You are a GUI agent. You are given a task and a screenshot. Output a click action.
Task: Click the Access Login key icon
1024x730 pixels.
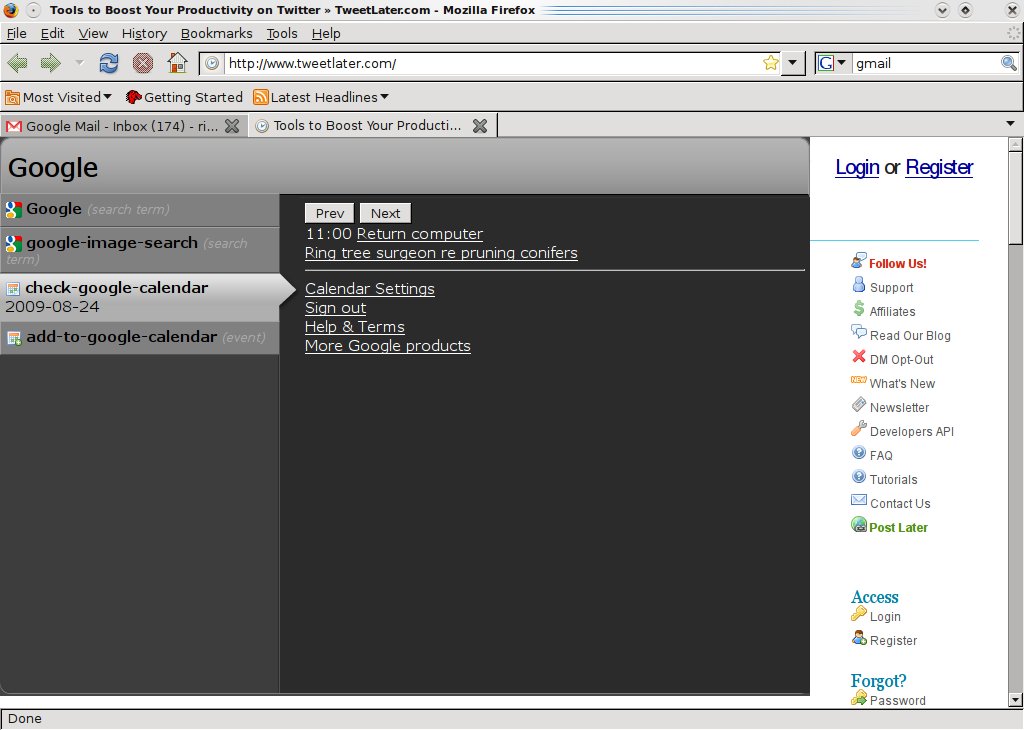coord(859,614)
